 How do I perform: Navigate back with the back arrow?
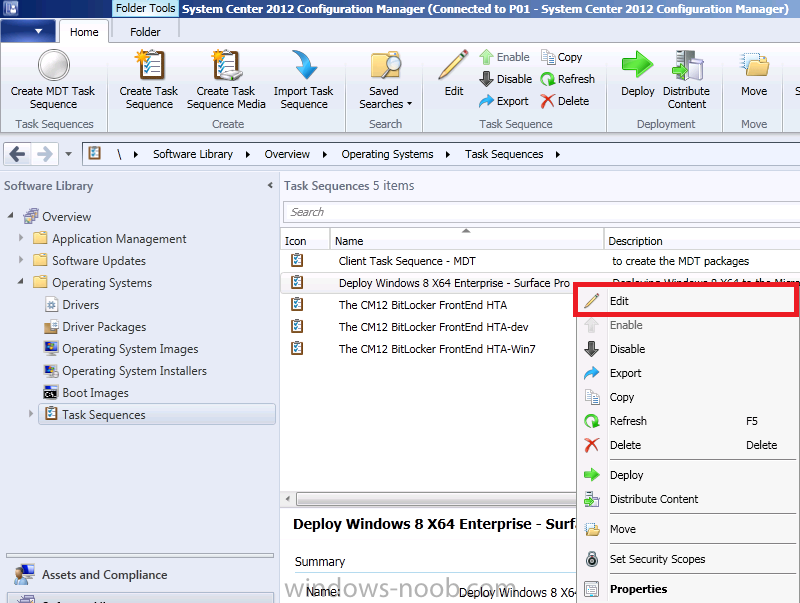pyautogui.click(x=17, y=154)
